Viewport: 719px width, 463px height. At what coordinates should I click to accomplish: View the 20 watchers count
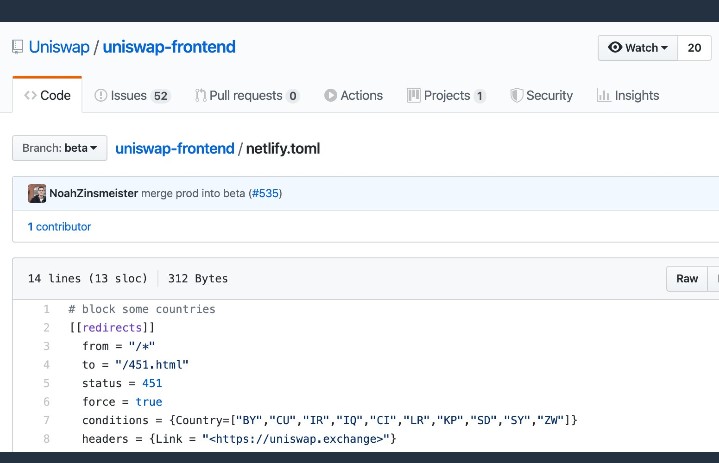tap(694, 48)
